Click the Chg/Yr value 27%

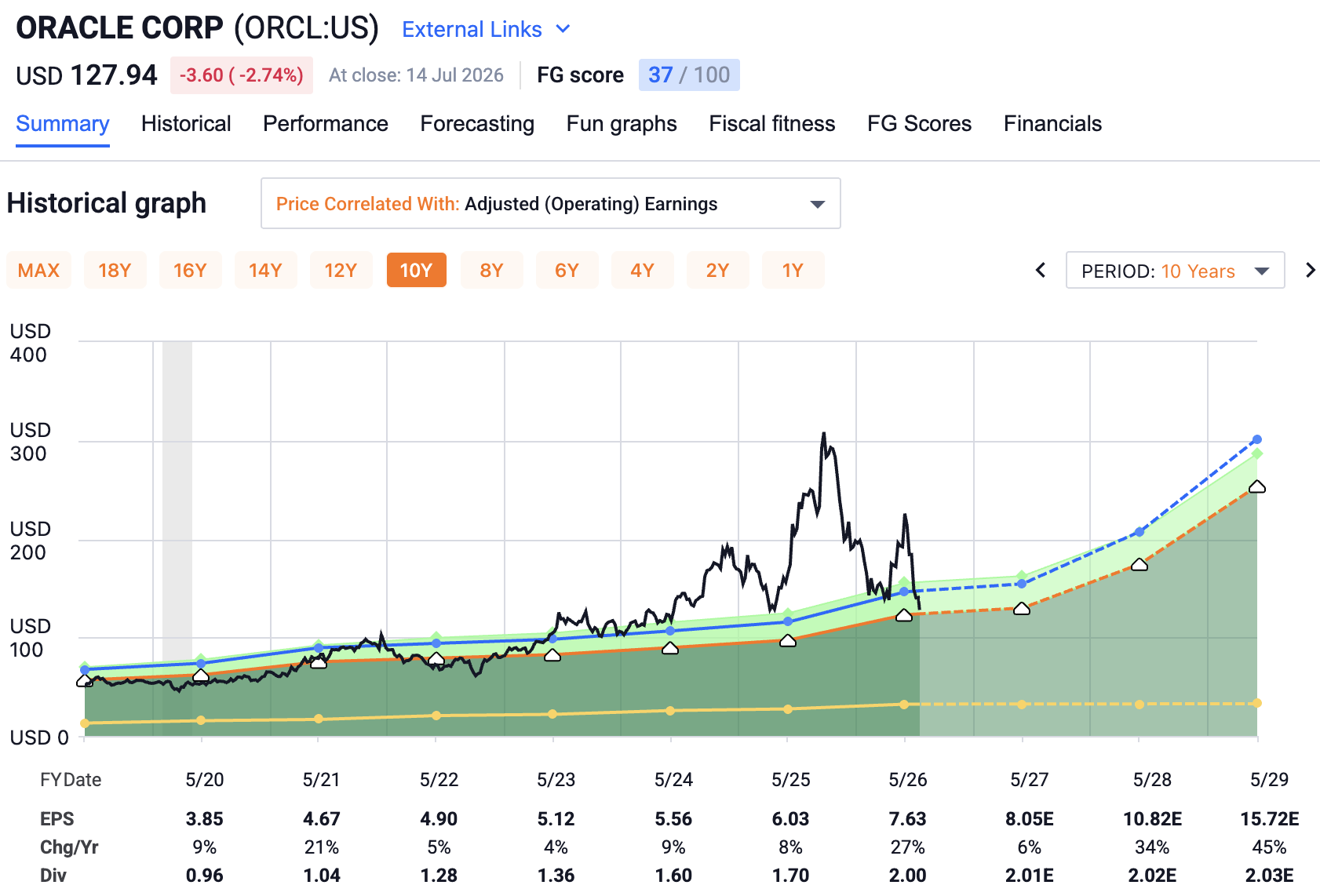[908, 847]
